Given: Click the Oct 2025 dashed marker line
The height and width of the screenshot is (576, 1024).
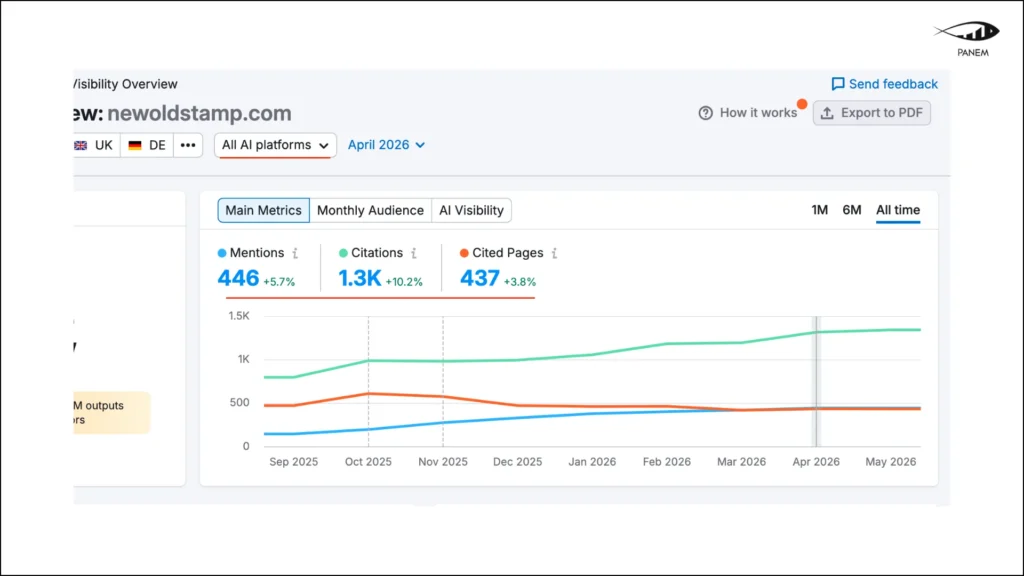Looking at the screenshot, I should [x=368, y=381].
